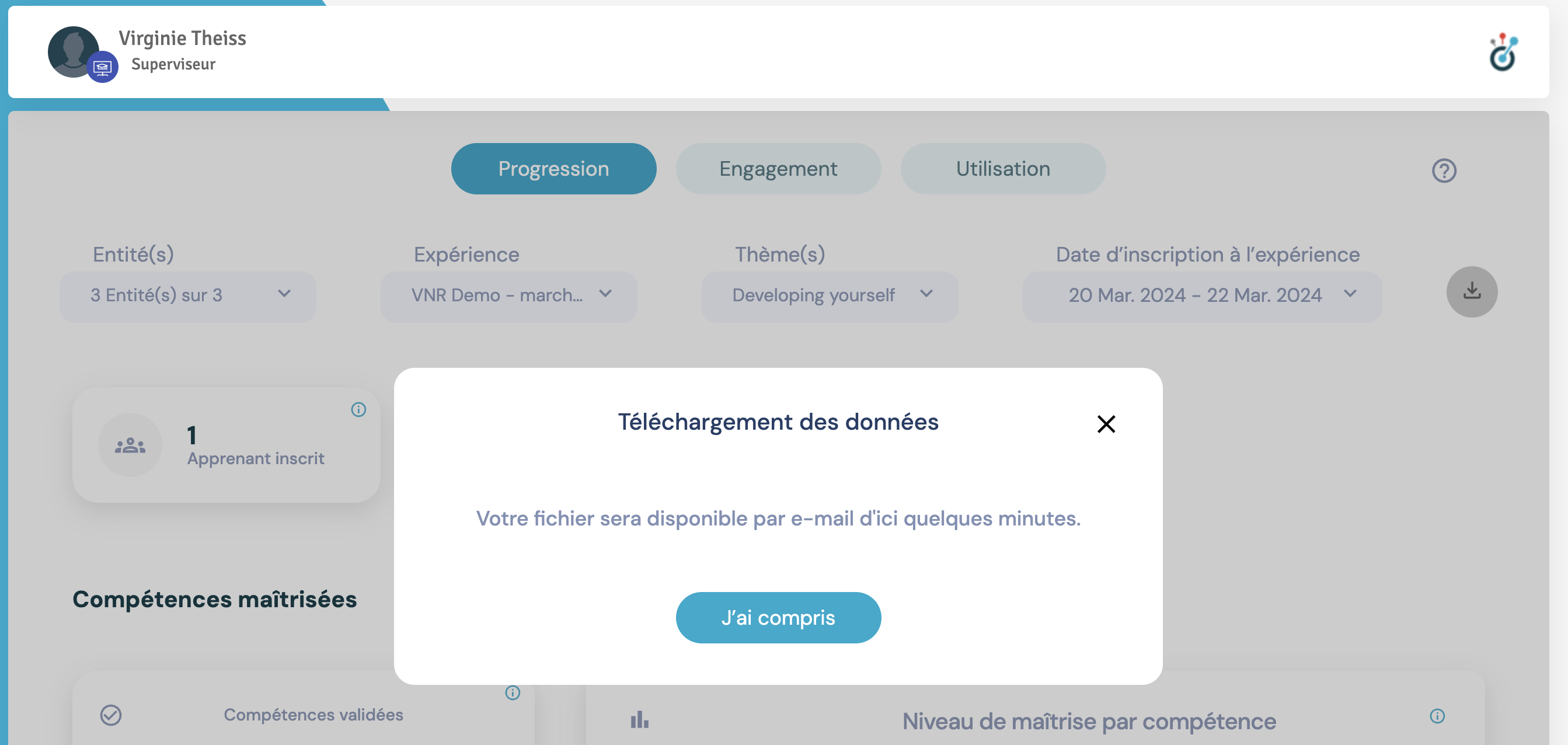Click the supervisor badge icon on avatar

pos(102,67)
